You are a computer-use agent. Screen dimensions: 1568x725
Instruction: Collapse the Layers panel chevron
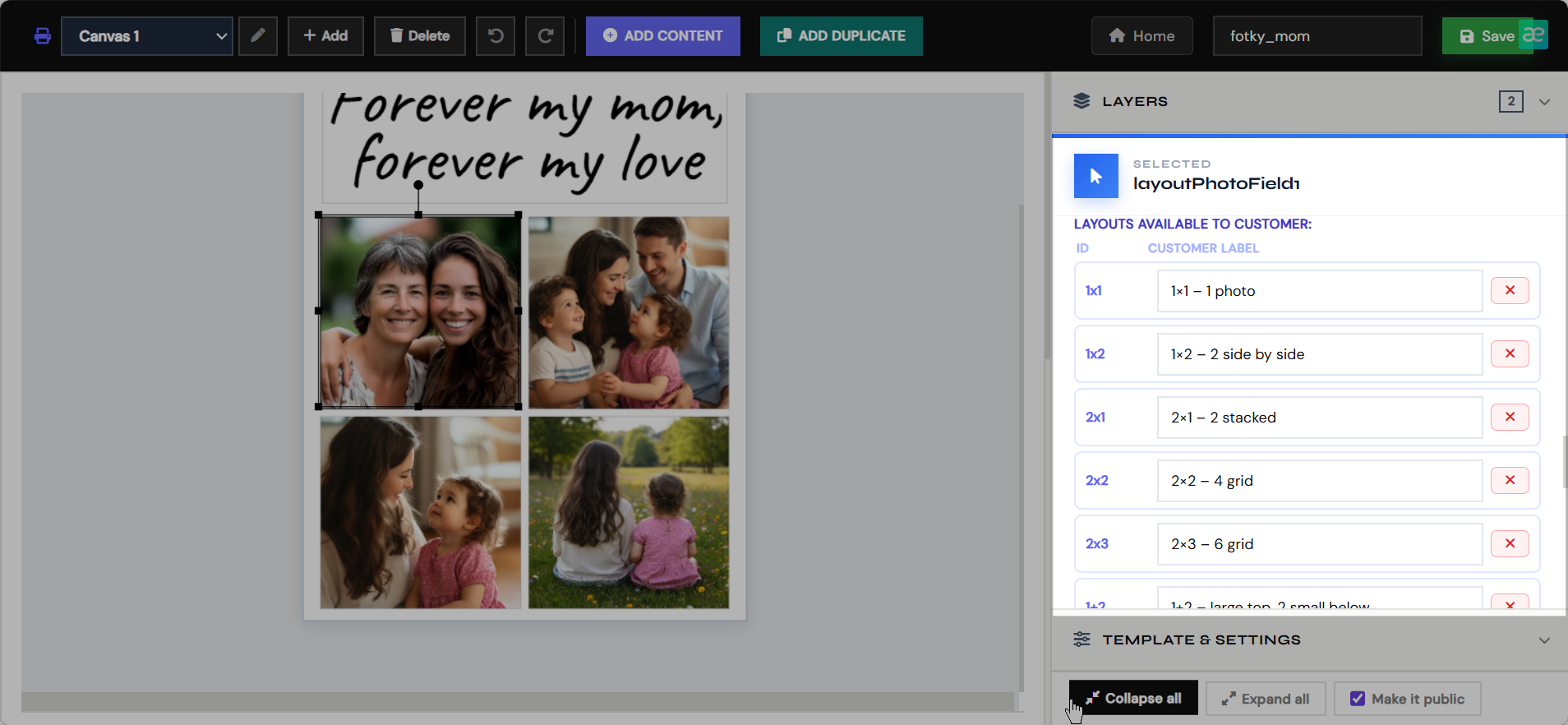[1544, 102]
